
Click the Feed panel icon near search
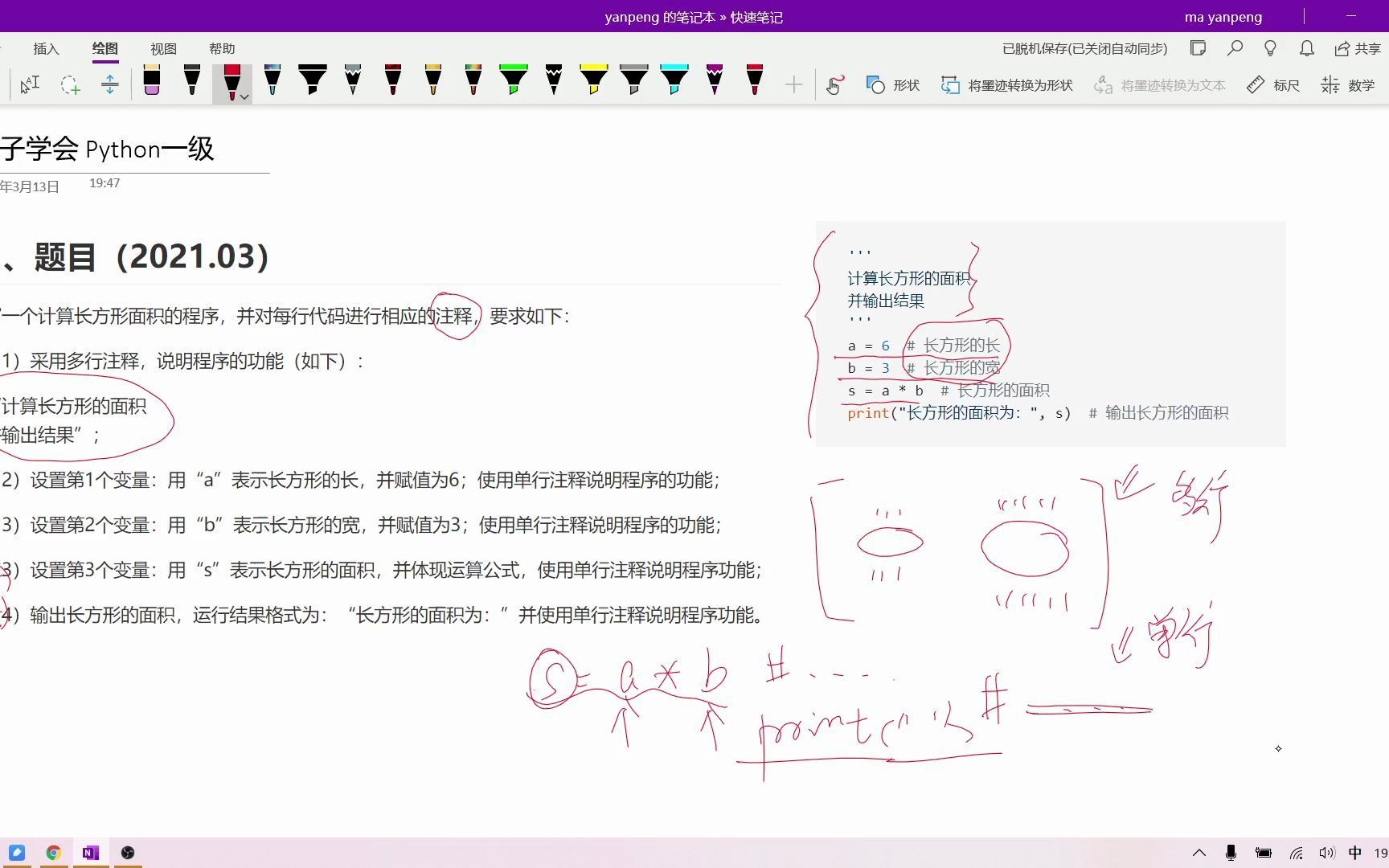click(1198, 48)
